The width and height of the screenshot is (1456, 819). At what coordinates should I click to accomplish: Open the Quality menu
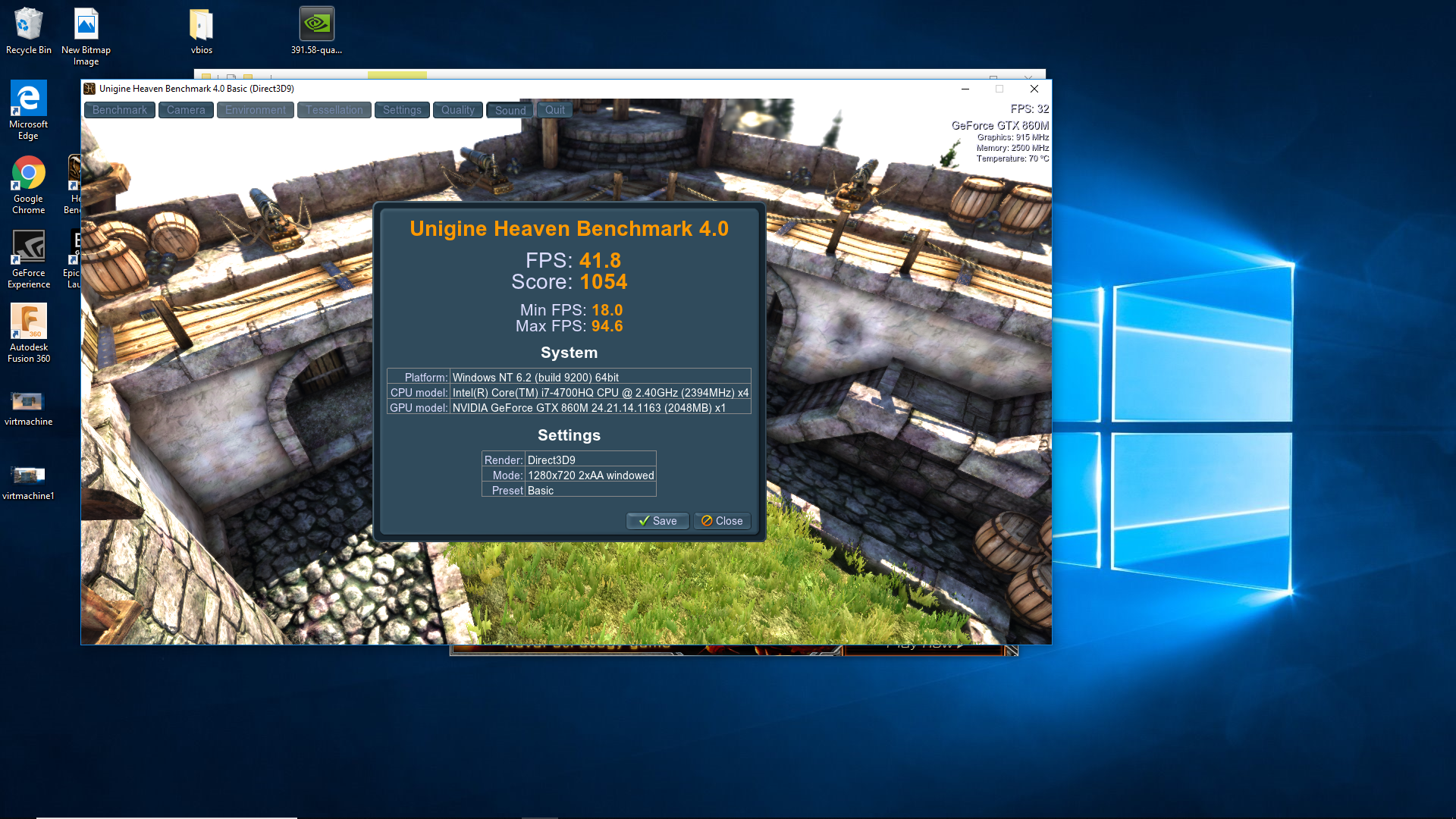(x=458, y=110)
